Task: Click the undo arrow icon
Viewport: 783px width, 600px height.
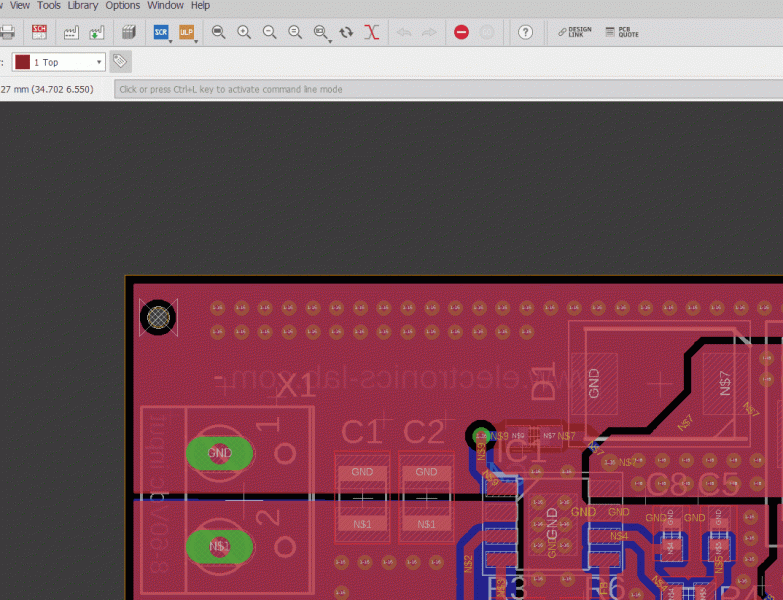Action: click(x=404, y=32)
